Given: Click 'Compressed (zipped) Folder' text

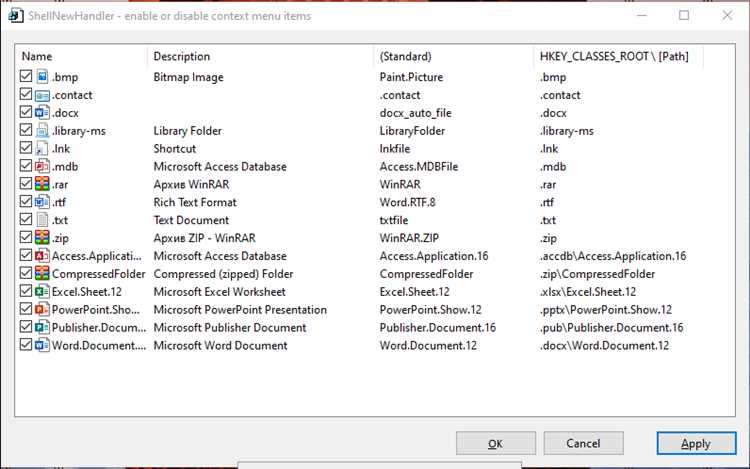Looking at the screenshot, I should coord(223,274).
